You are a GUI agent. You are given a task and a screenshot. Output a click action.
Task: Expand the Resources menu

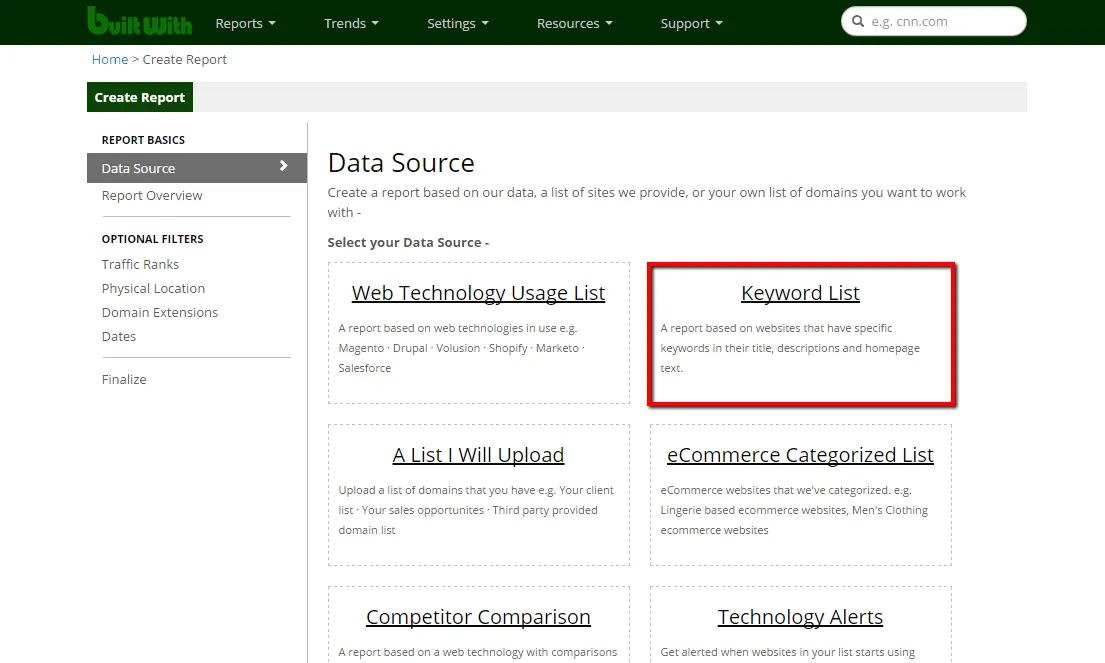tap(574, 23)
